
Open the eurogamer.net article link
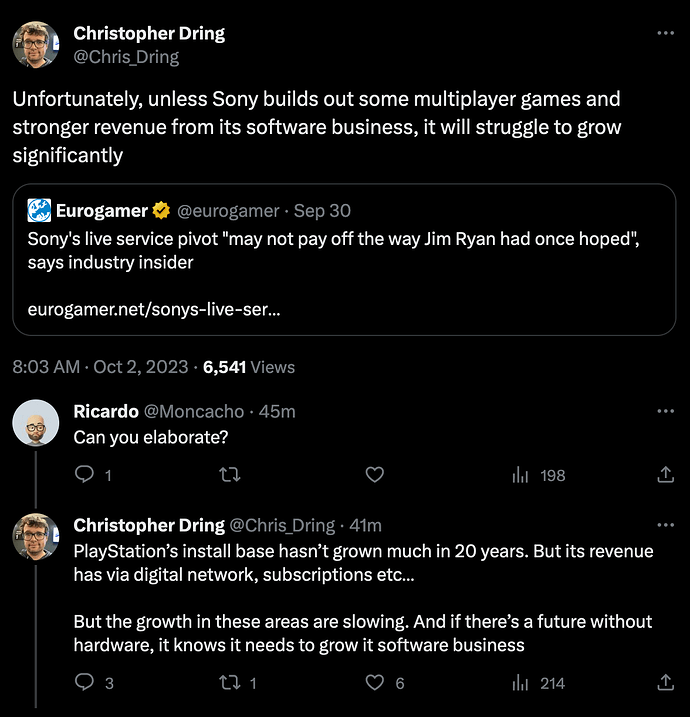[154, 310]
